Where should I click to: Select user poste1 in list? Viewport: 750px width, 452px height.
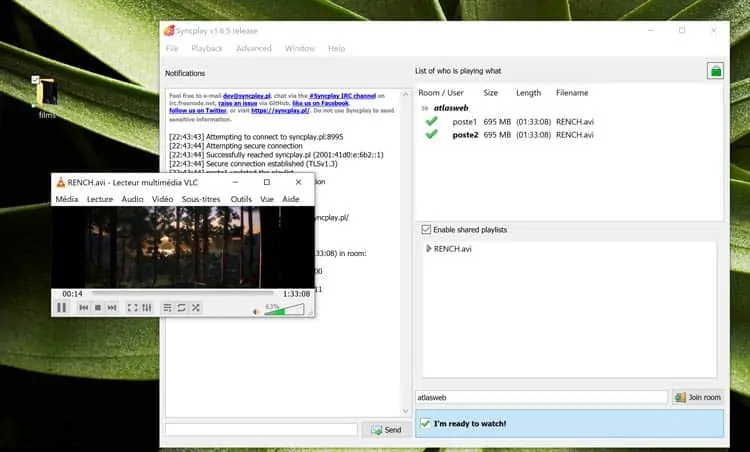click(x=464, y=122)
